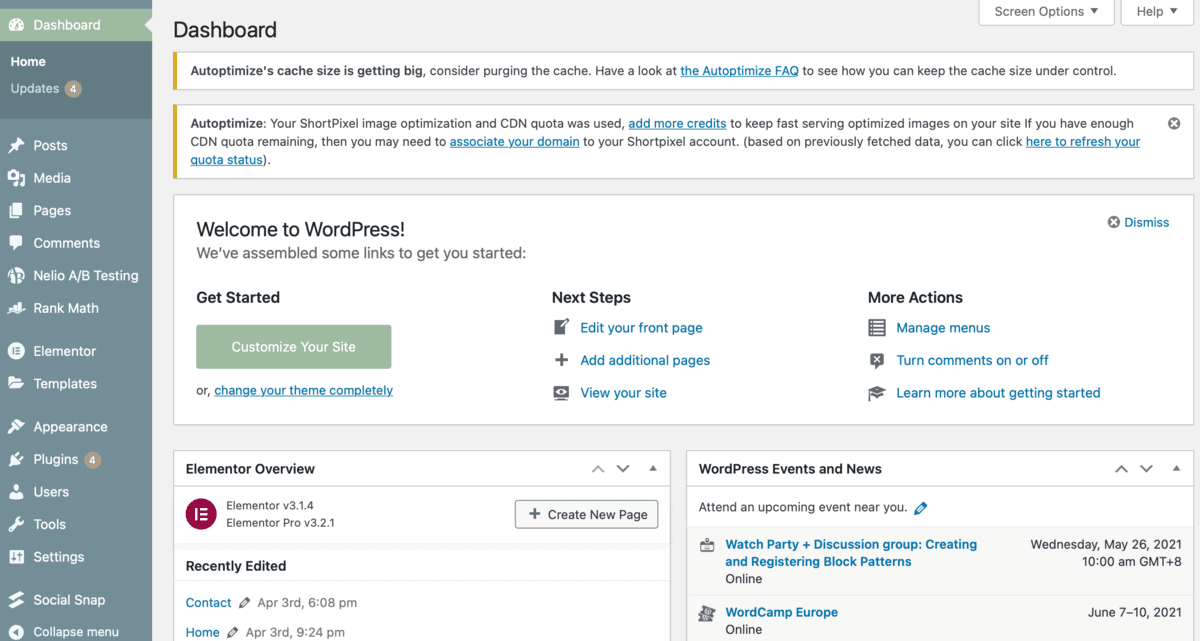Open the Help dropdown
This screenshot has width=1200, height=641.
[1156, 12]
